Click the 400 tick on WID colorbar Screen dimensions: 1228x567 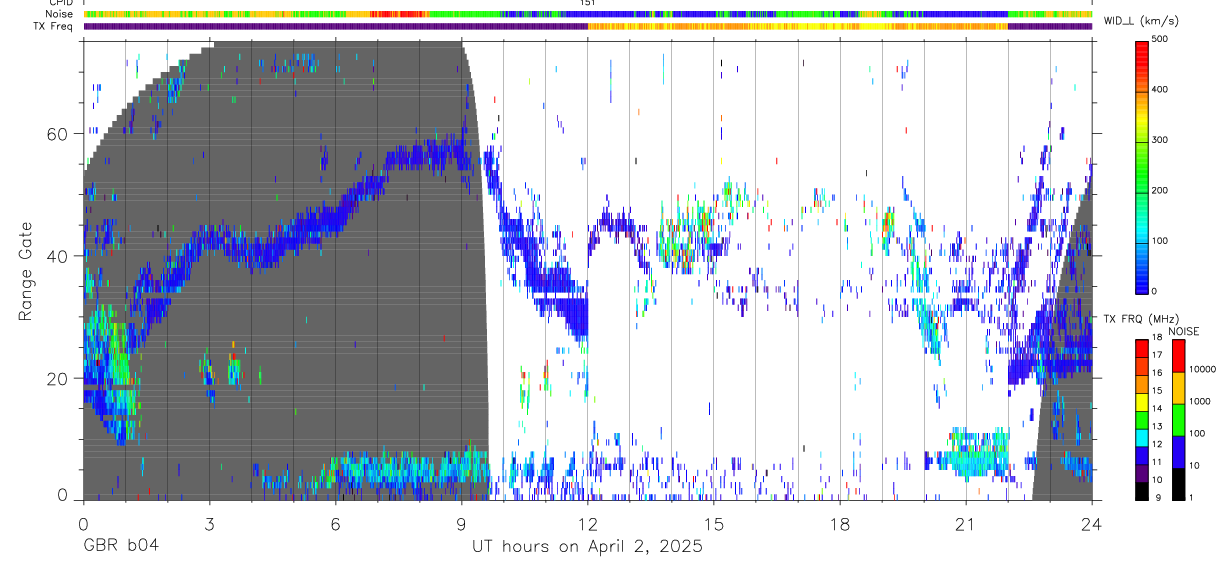click(x=1160, y=90)
